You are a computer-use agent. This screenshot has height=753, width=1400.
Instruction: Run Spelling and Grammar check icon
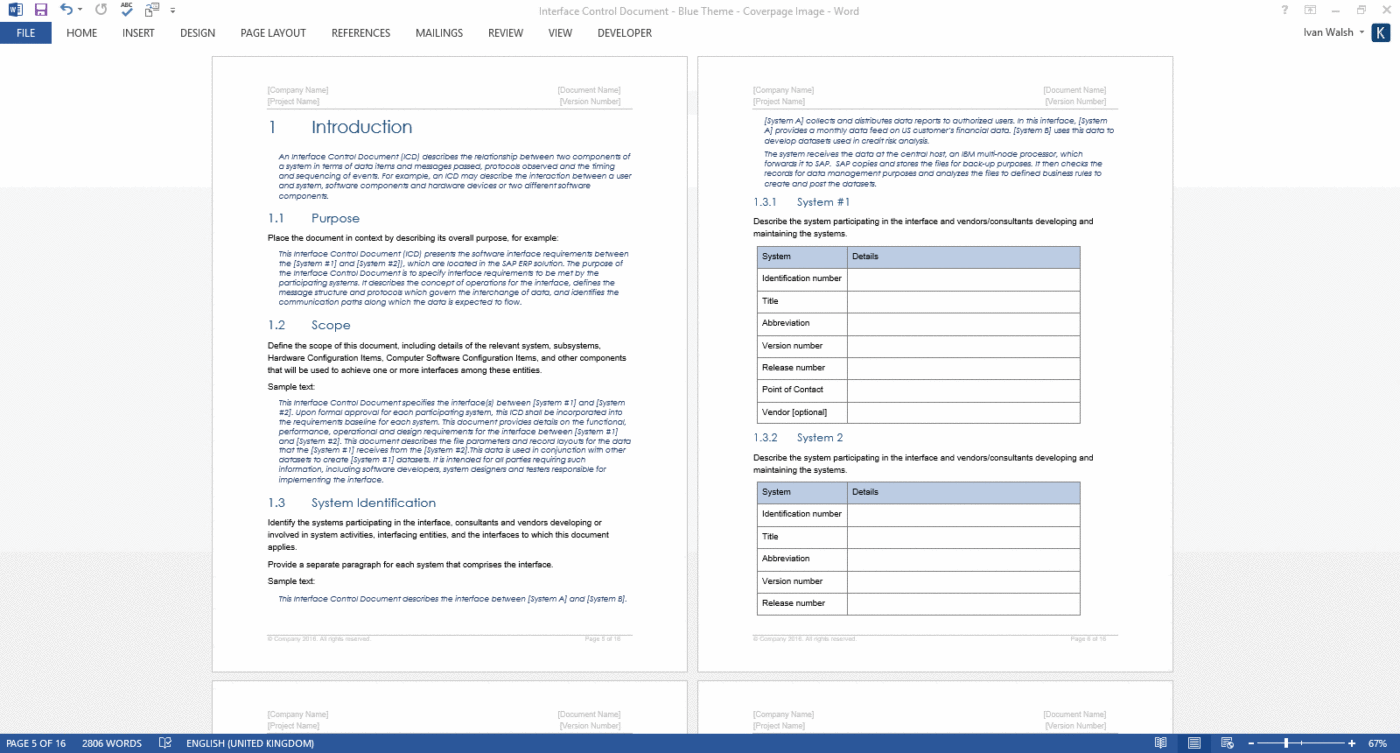tap(124, 11)
